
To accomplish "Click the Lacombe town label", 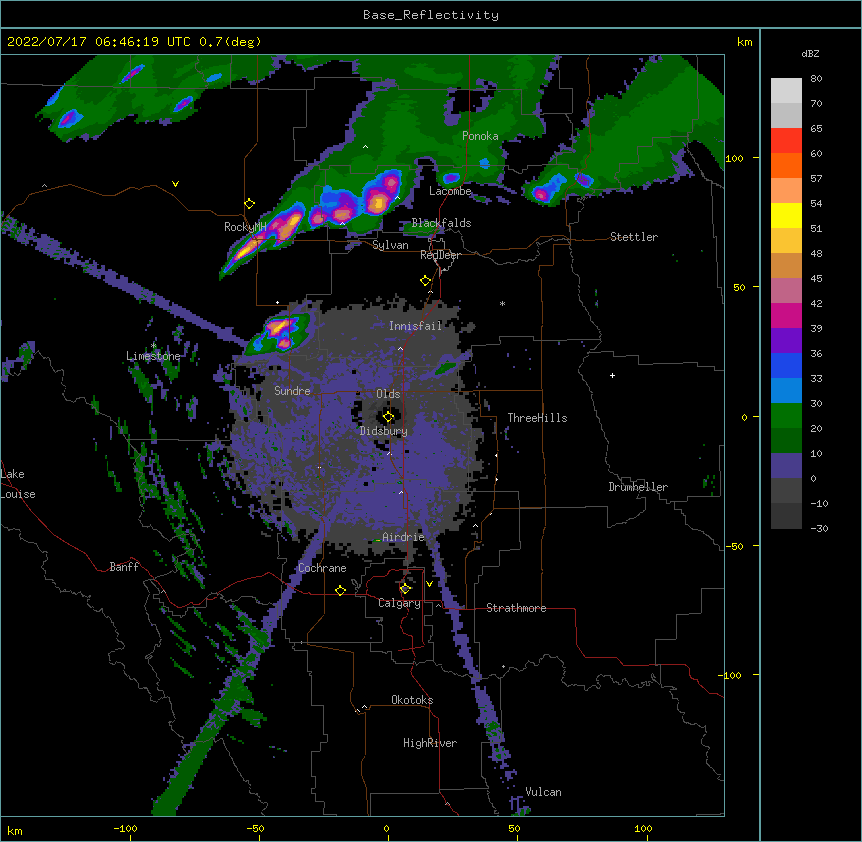I will coord(450,191).
